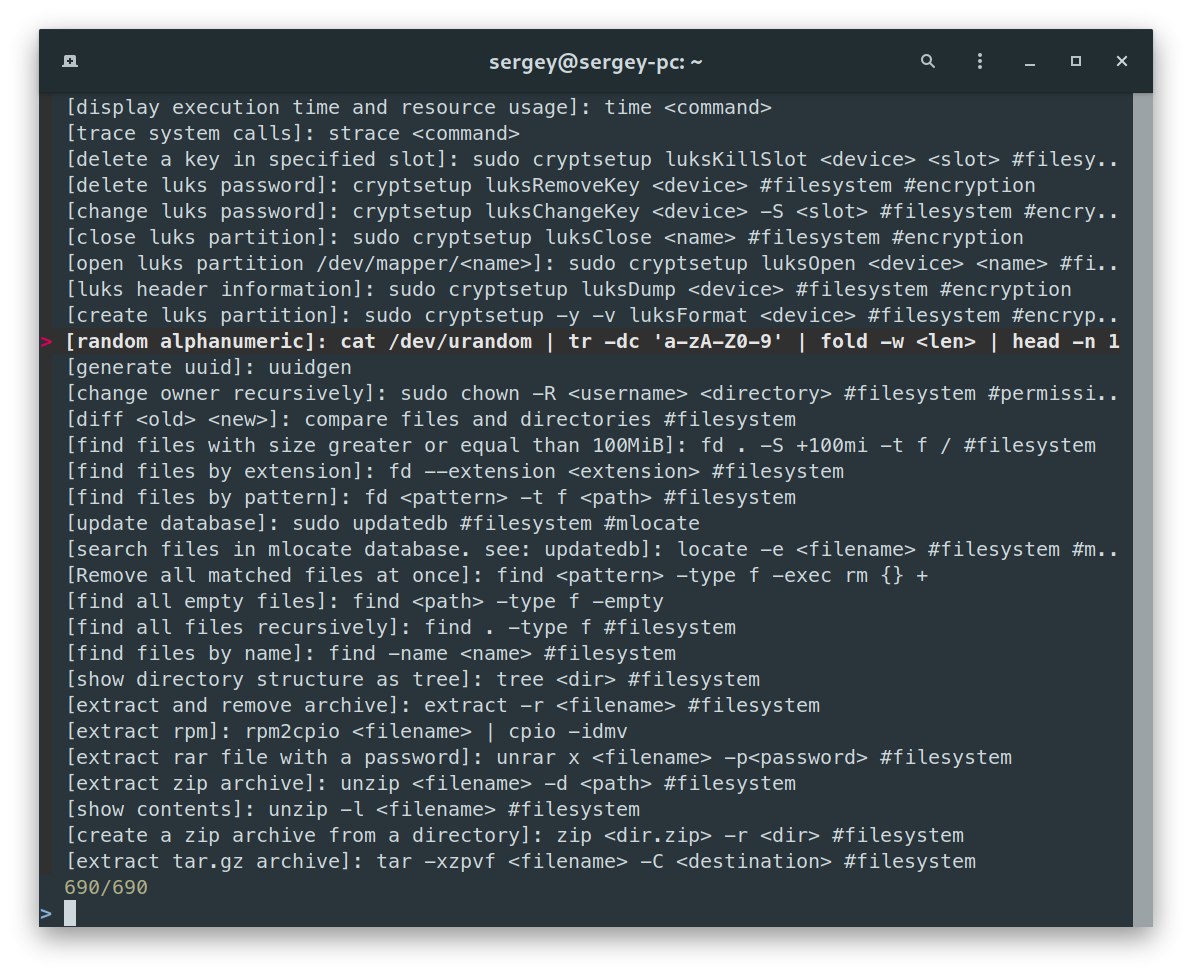Select the 'display execution time and resource usage' entry
This screenshot has height=976, width=1192.
(x=419, y=107)
